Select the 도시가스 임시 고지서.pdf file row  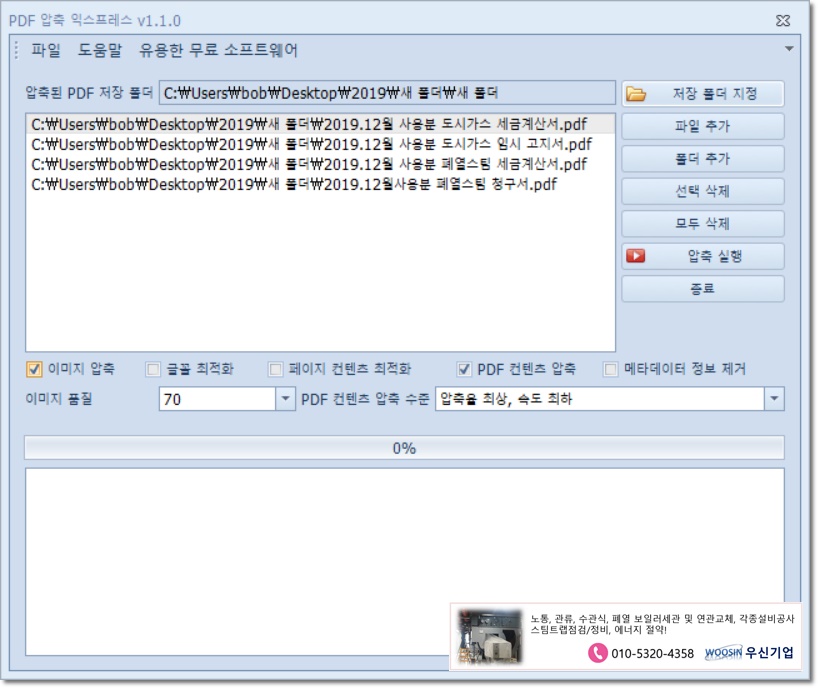320,144
